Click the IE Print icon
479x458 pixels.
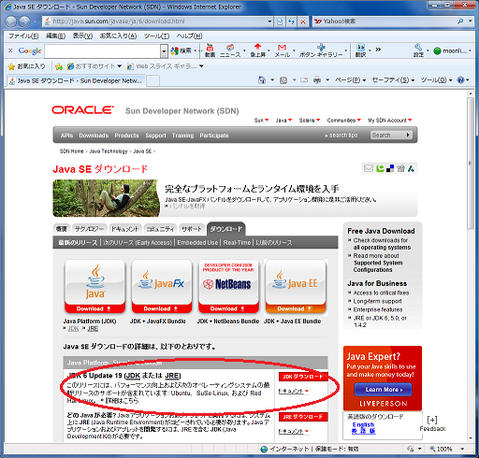(317, 80)
